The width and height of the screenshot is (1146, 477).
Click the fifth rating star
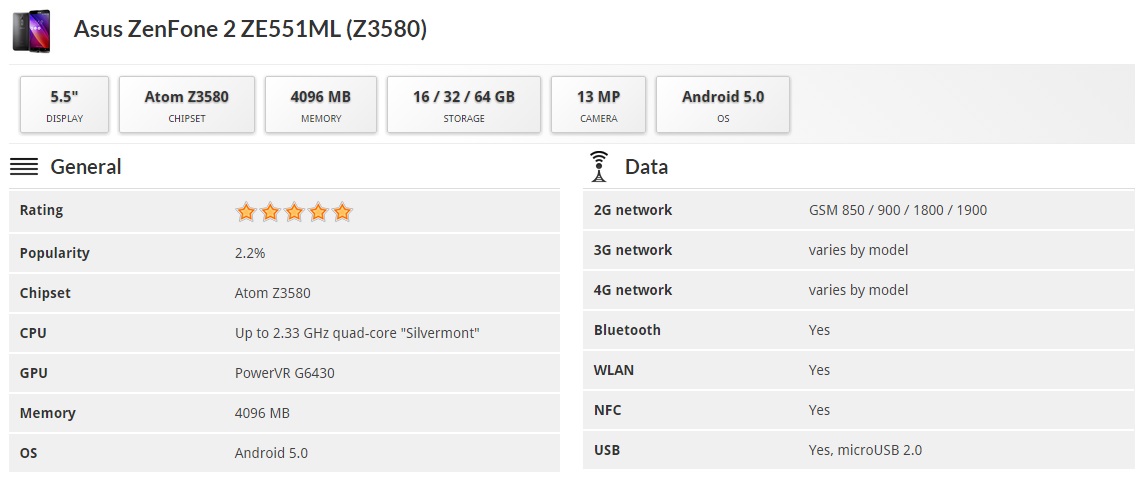point(342,212)
